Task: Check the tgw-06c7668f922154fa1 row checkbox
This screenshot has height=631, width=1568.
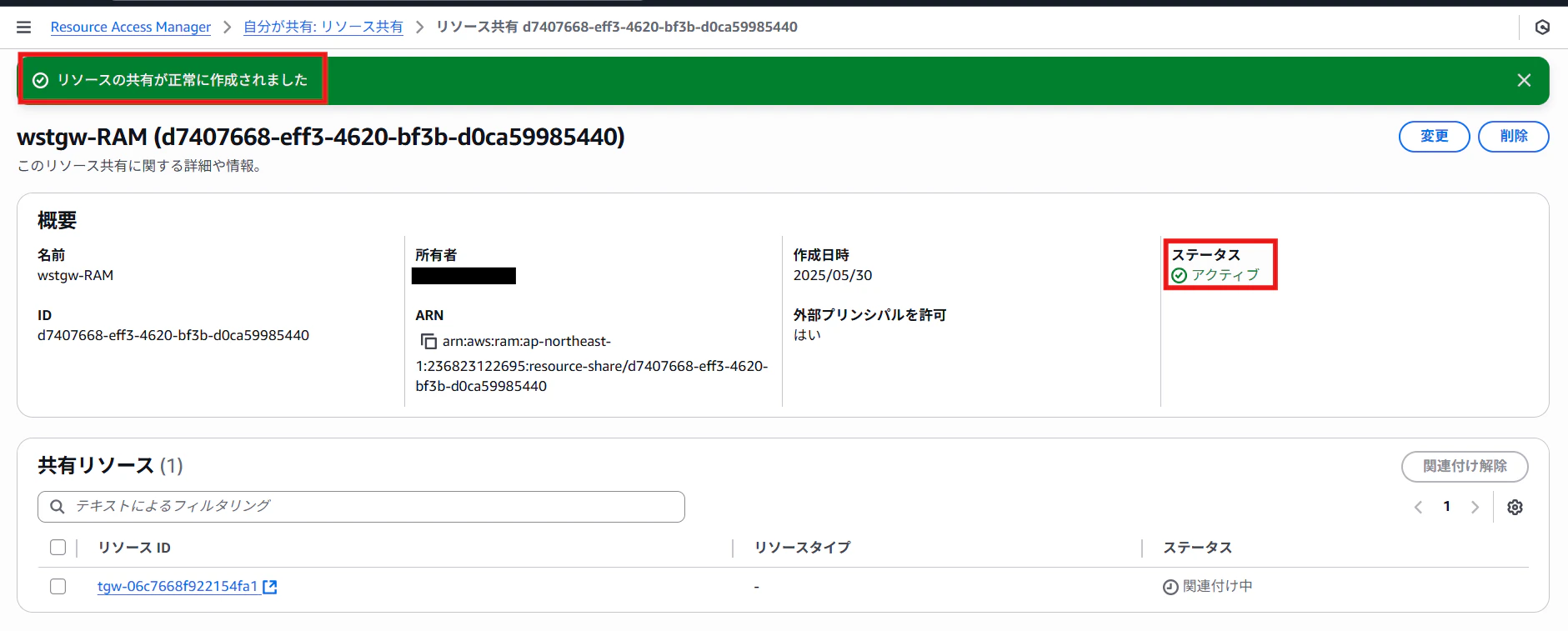Action: (x=58, y=586)
